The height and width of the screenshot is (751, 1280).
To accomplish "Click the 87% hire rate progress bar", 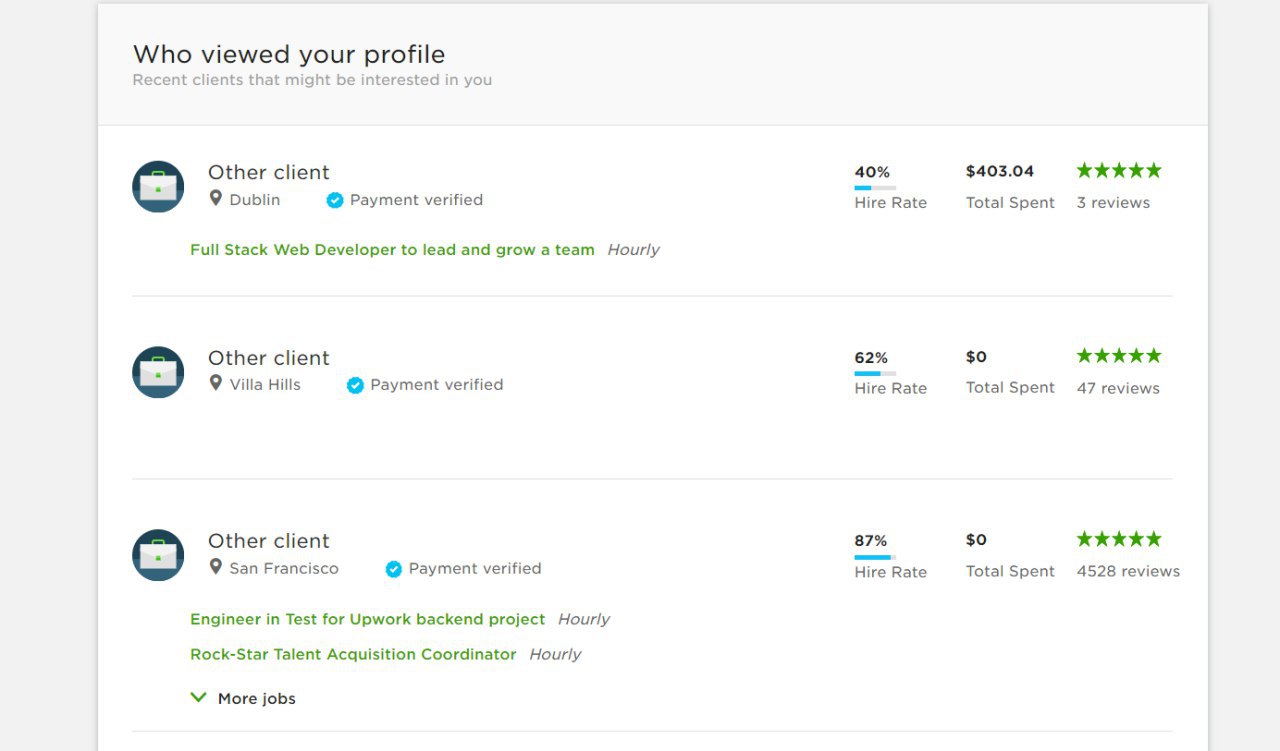I will click(875, 557).
